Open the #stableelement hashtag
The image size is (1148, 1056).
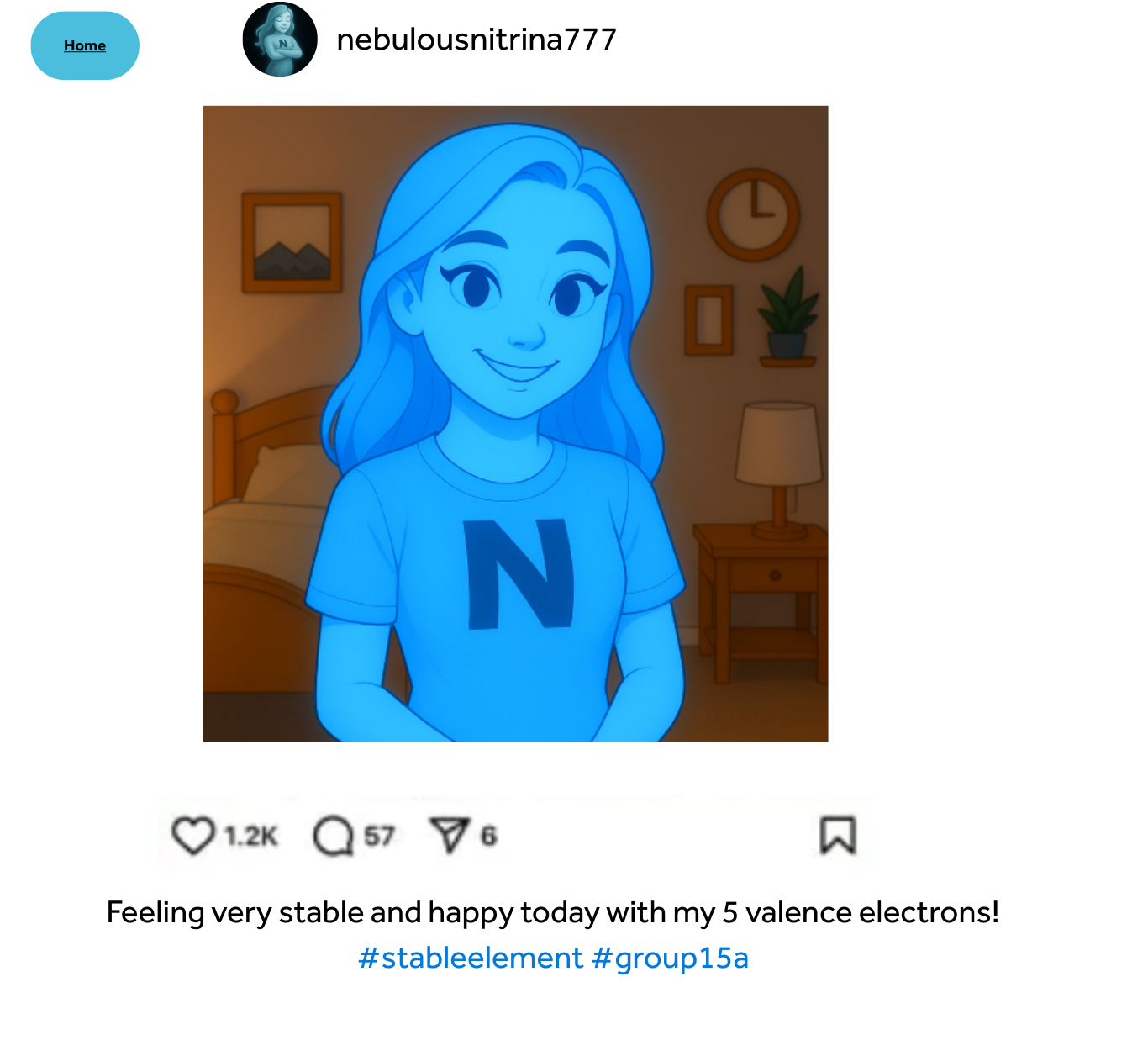(471, 958)
